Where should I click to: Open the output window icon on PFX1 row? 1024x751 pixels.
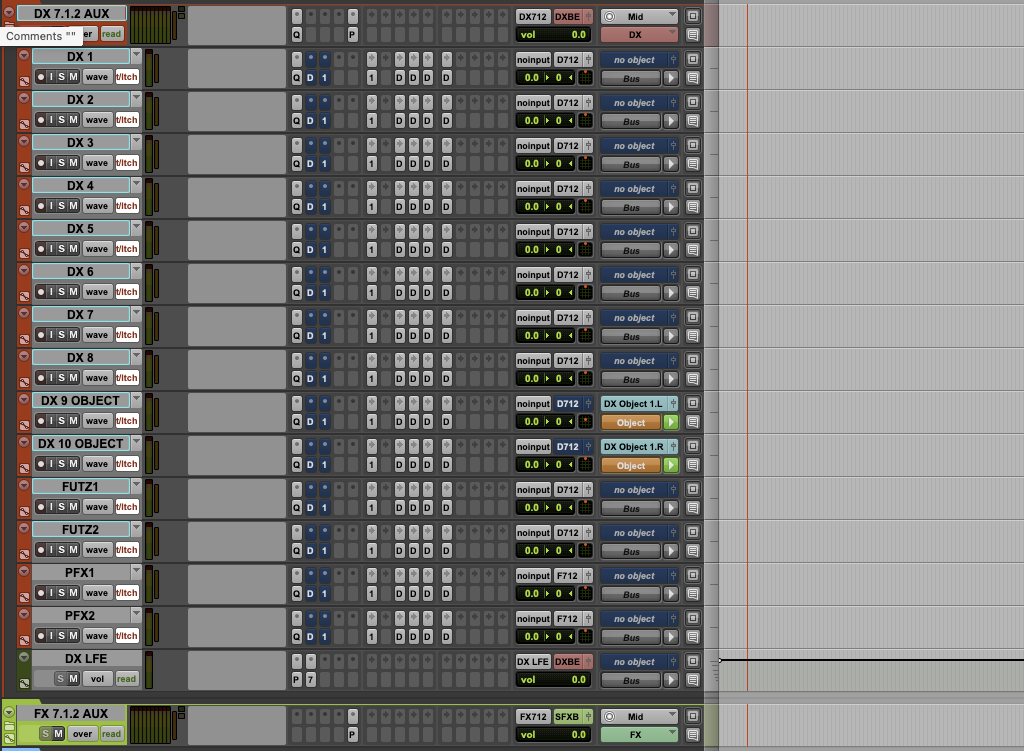pos(693,575)
